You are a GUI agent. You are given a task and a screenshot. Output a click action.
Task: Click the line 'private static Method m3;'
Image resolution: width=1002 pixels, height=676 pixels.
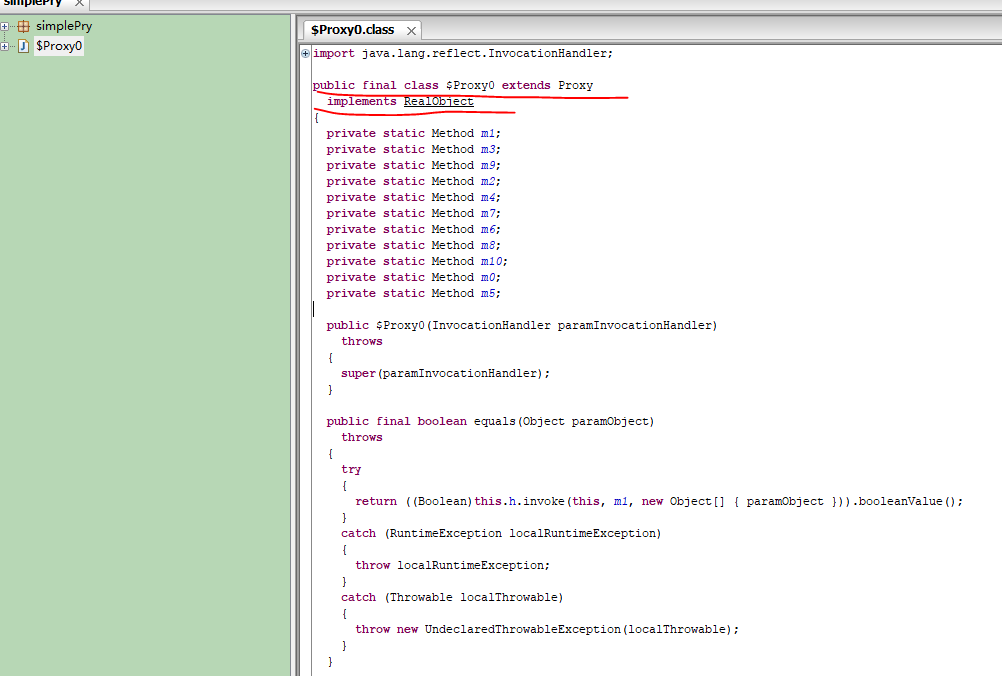point(413,150)
